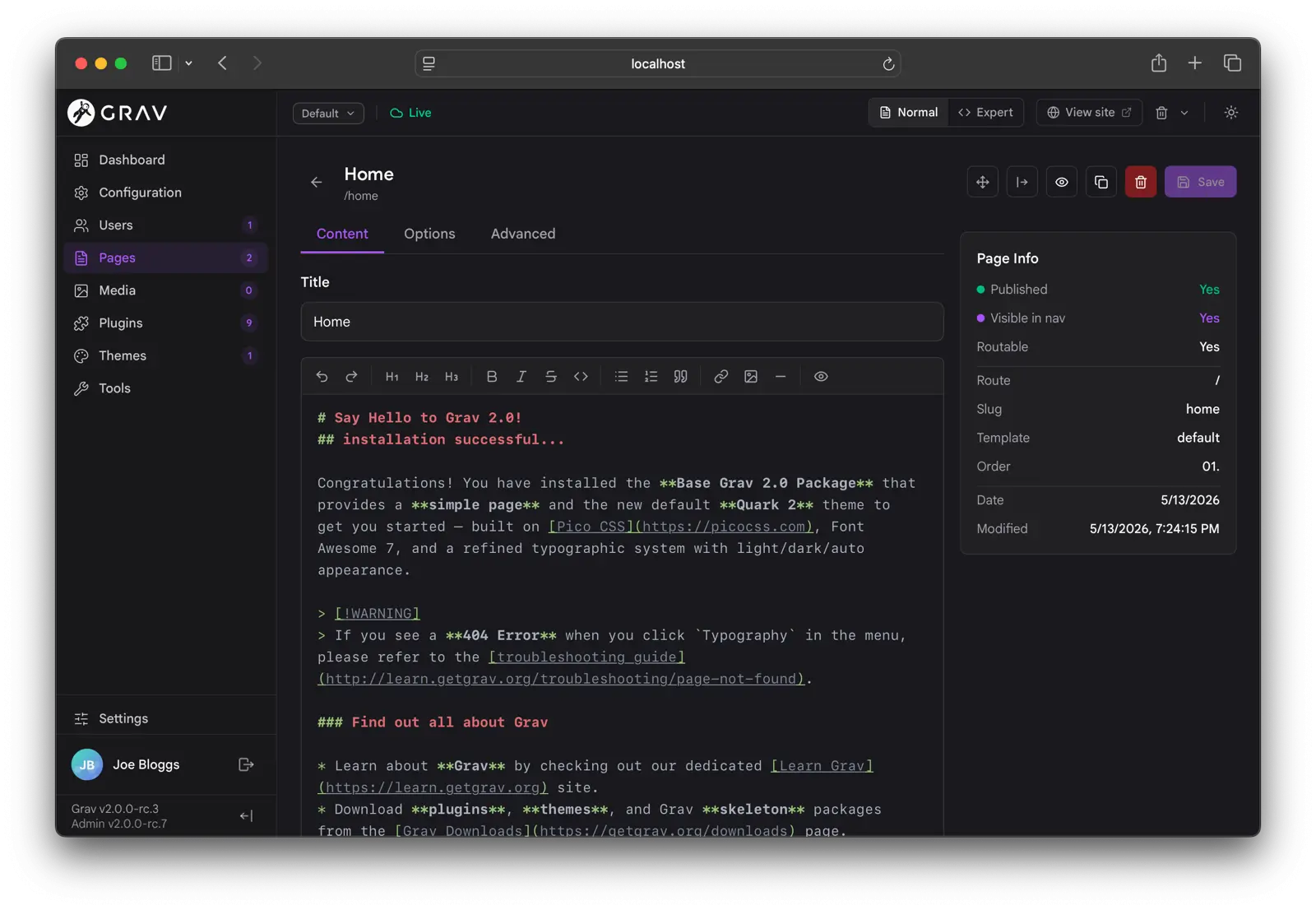Apply italic formatting
1316x910 pixels.
click(x=521, y=376)
